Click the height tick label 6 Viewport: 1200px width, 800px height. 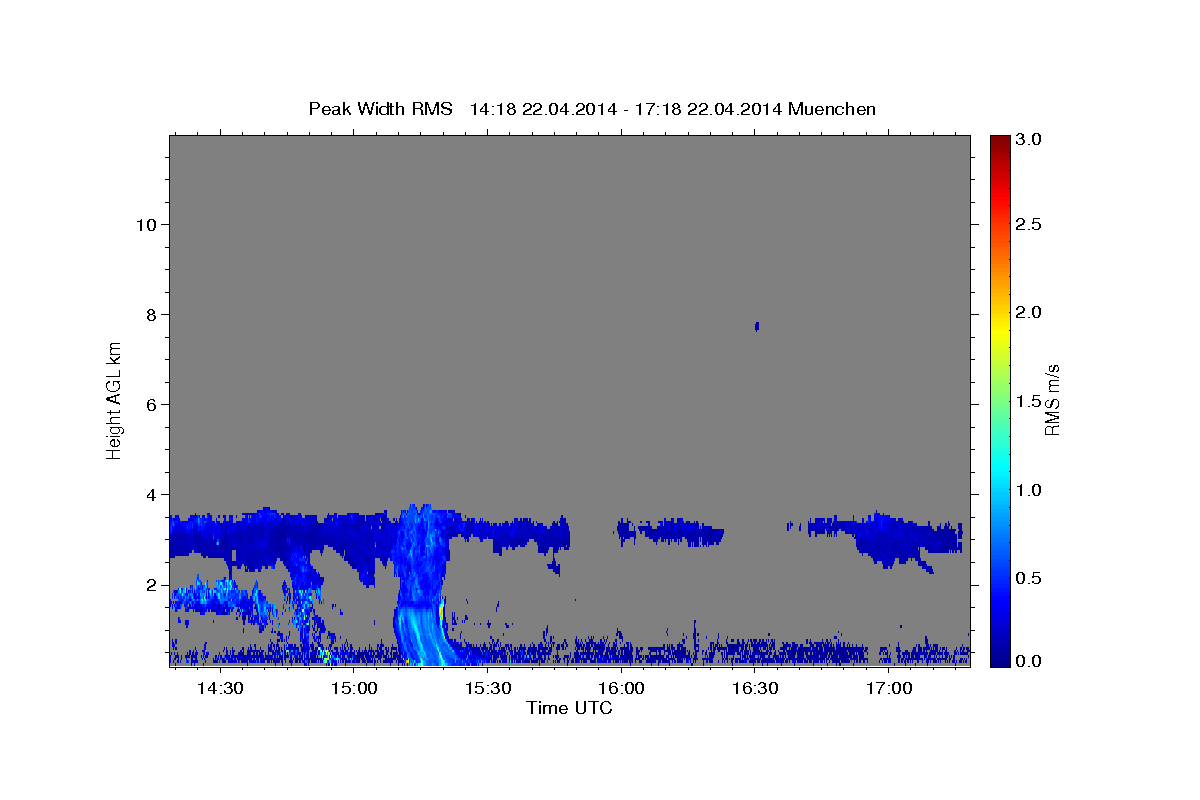pyautogui.click(x=151, y=404)
